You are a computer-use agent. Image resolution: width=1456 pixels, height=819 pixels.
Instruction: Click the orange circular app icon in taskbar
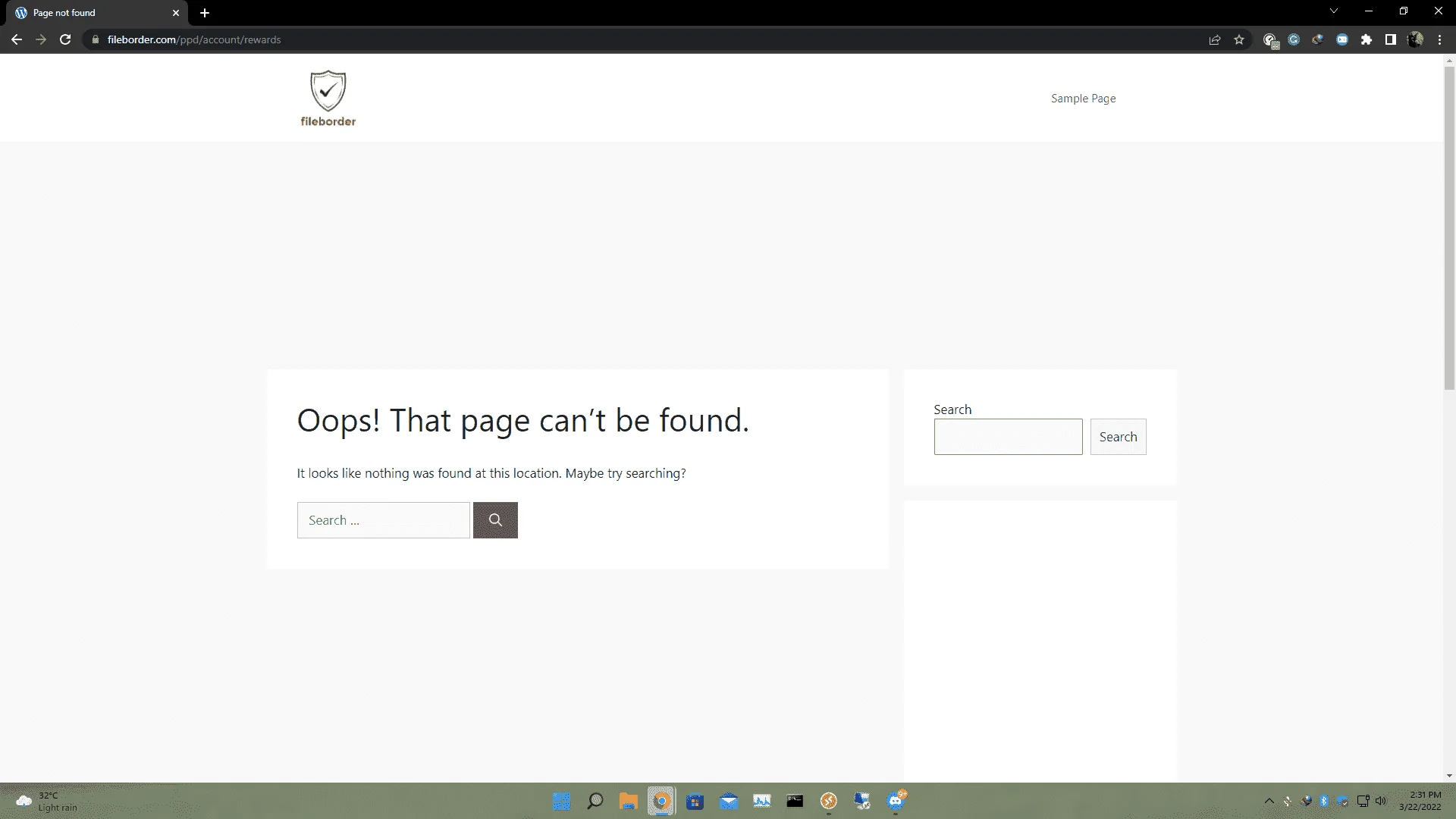[x=828, y=801]
